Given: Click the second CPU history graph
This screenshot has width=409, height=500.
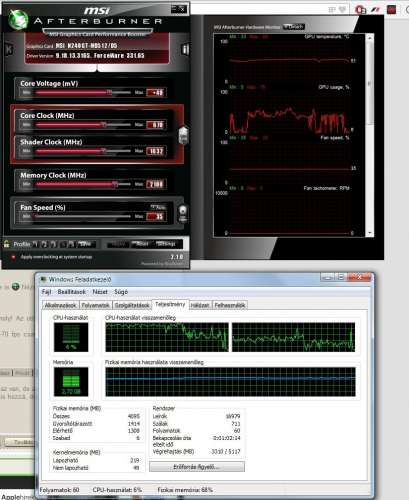Looking at the screenshot, I should (294, 337).
